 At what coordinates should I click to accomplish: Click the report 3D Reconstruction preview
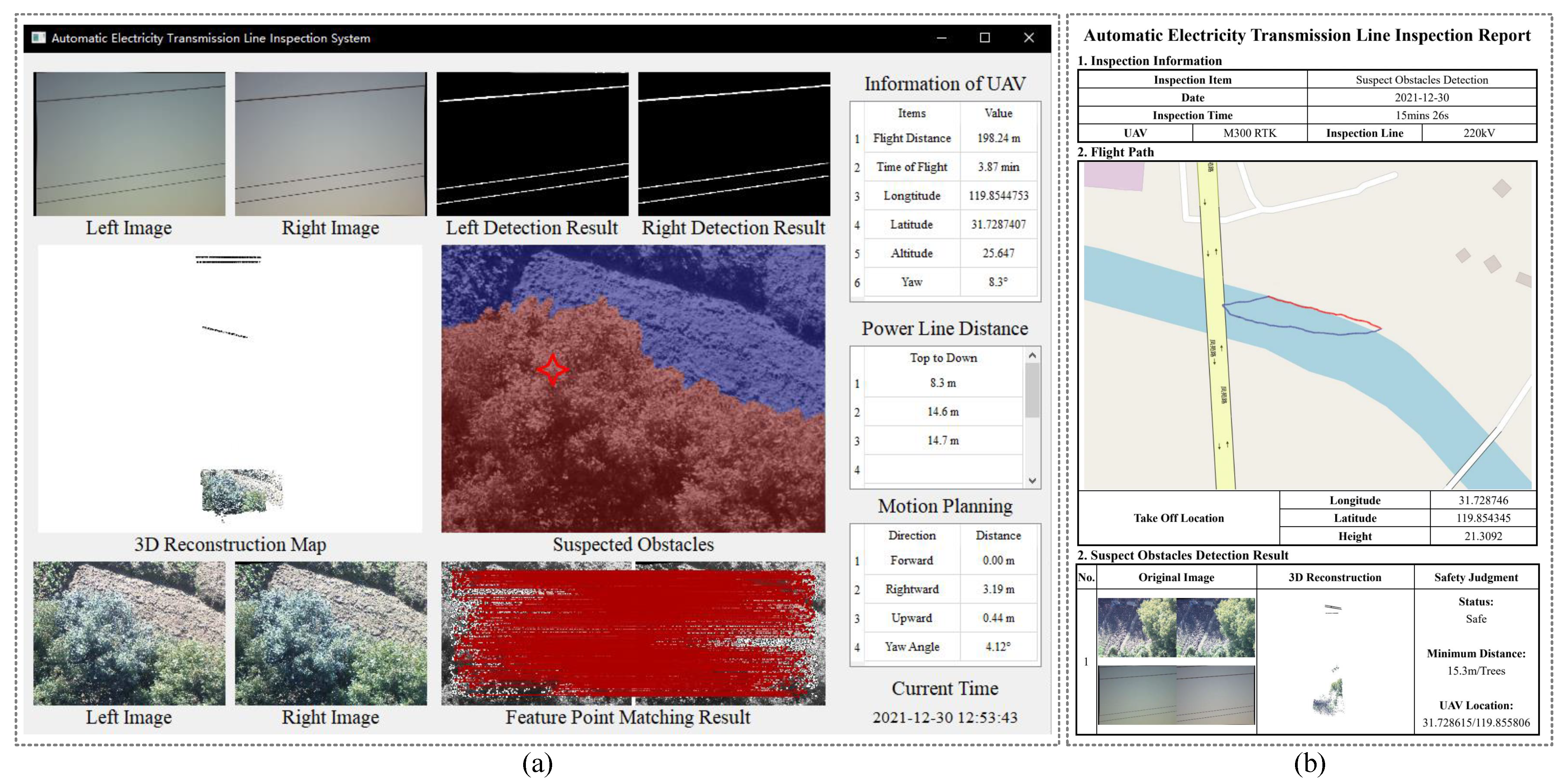coord(1335,661)
